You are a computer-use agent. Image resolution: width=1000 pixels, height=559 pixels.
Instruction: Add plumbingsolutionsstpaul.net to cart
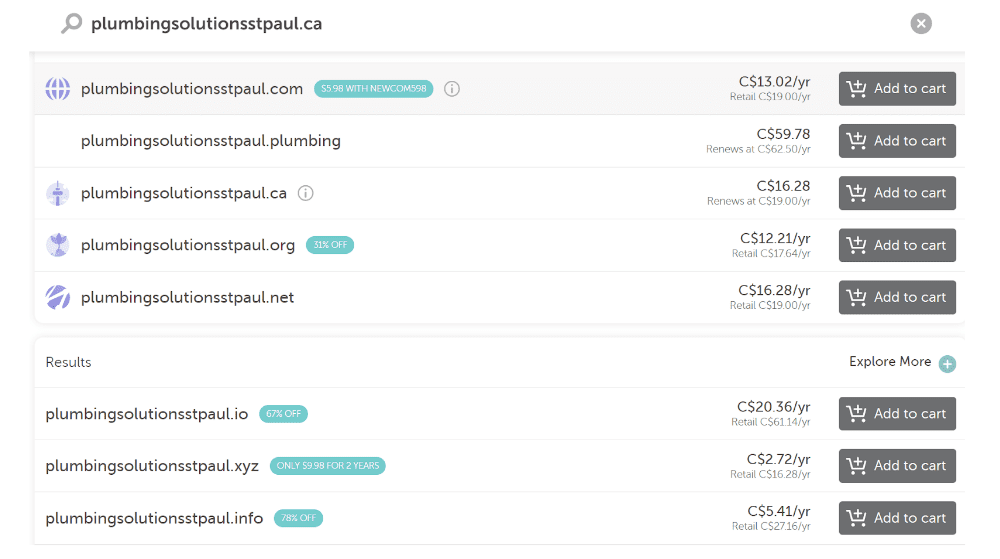pyautogui.click(x=897, y=297)
